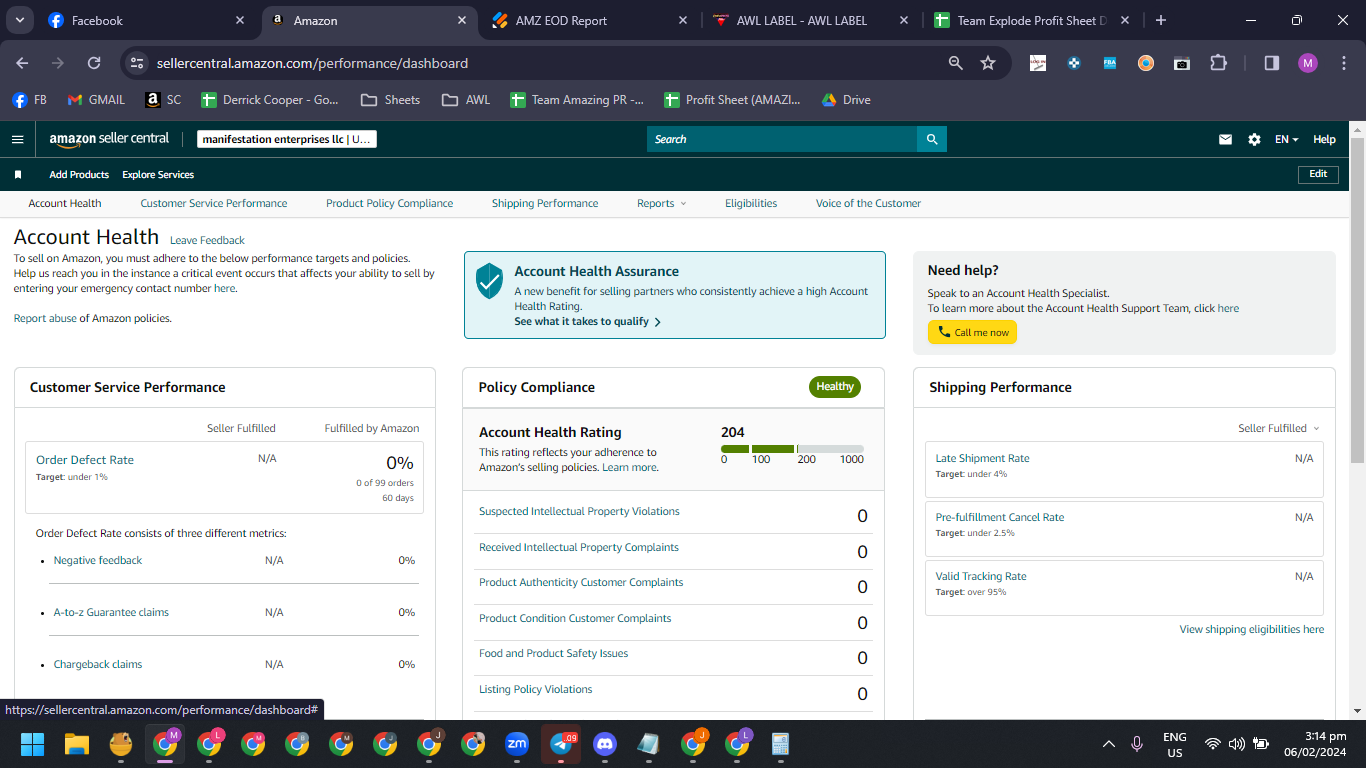Open Calculator from the taskbar
Screen dimensions: 1366x768
781,744
